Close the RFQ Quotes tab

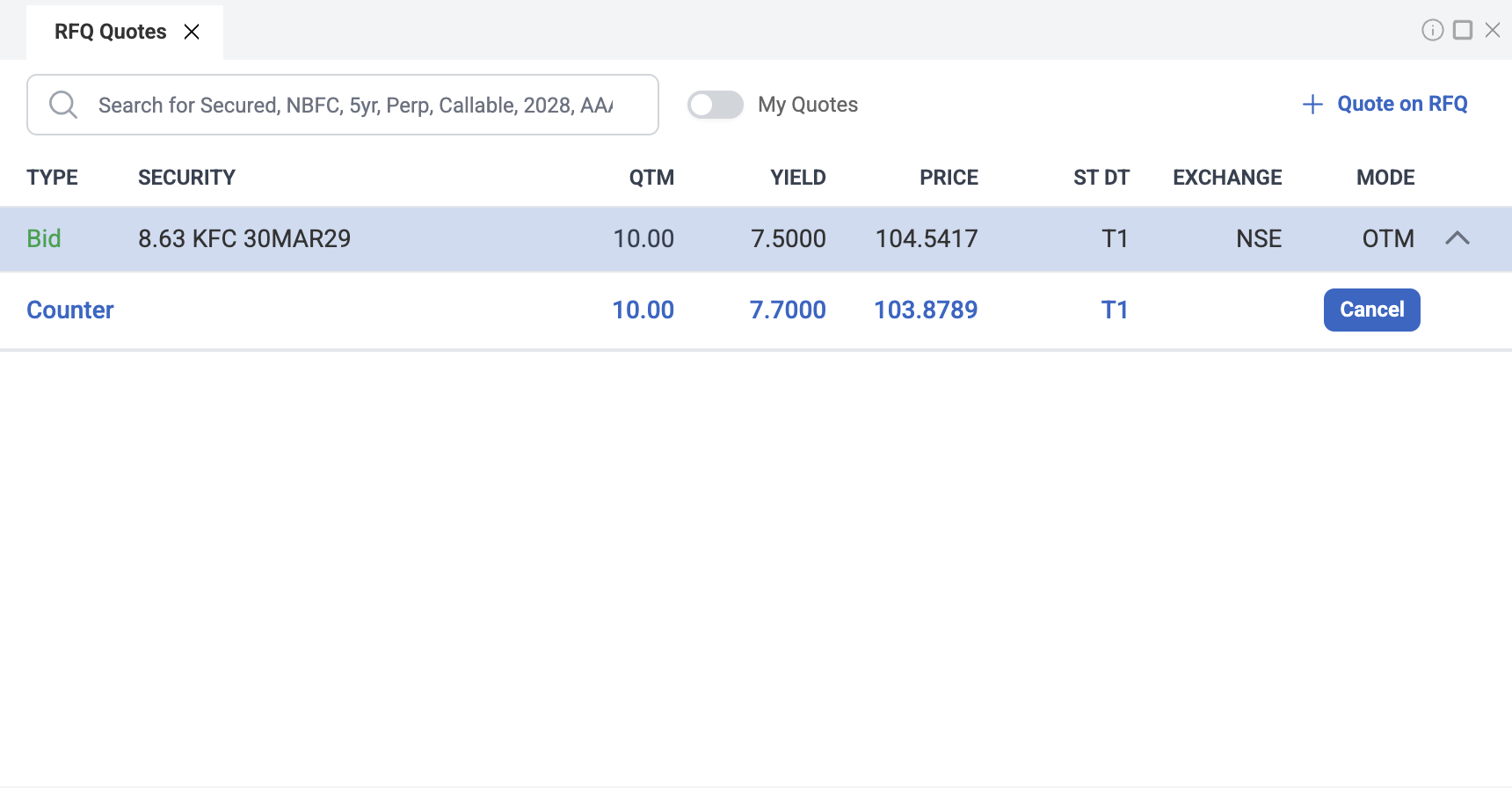point(192,32)
